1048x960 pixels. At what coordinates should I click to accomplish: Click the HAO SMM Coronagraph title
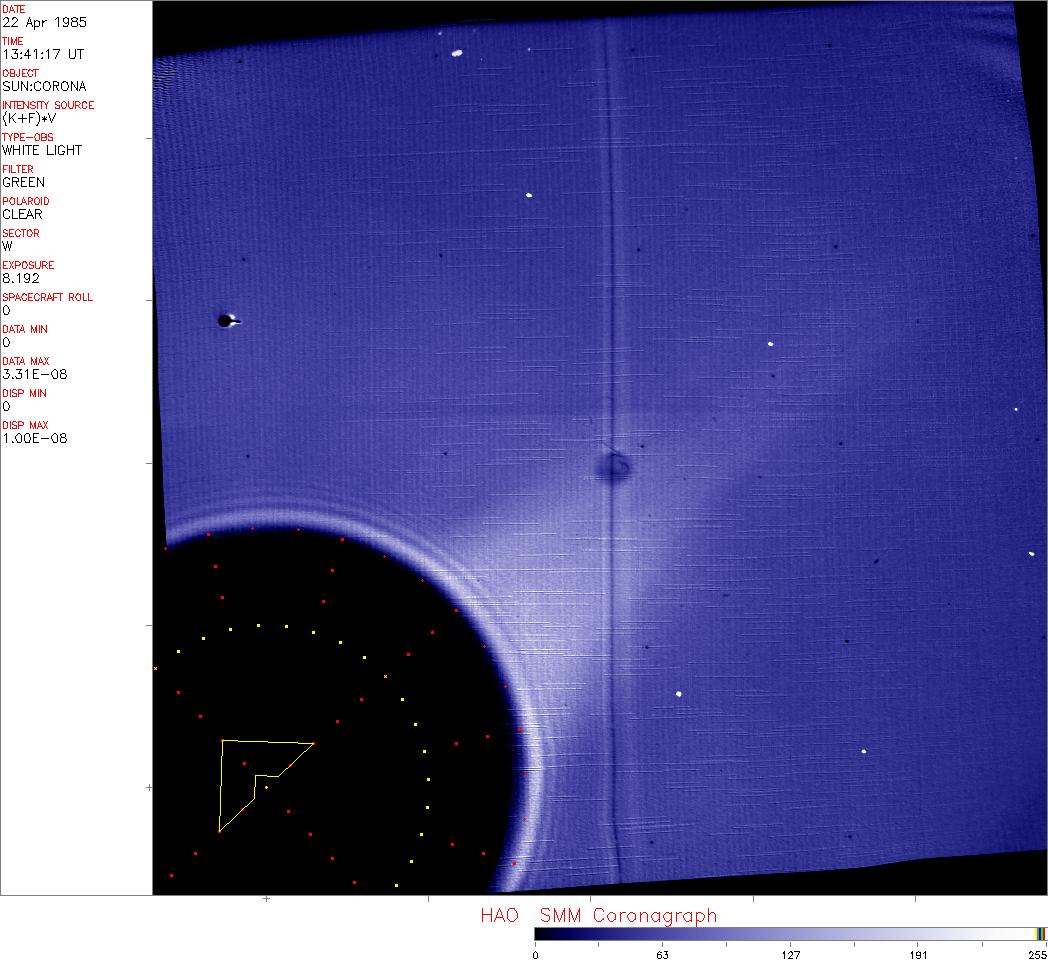[x=598, y=915]
